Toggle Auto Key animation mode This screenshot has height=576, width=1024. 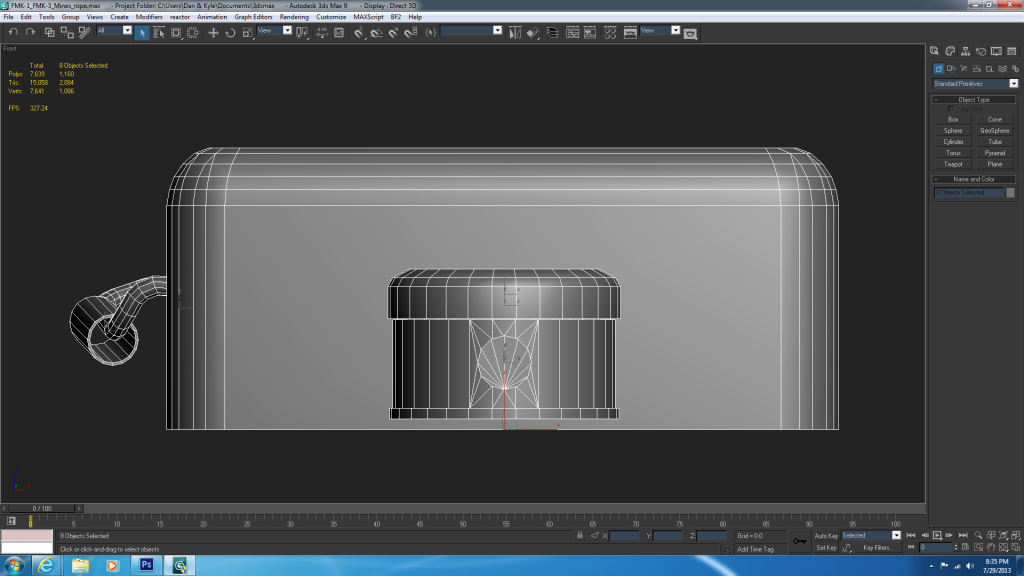[825, 536]
